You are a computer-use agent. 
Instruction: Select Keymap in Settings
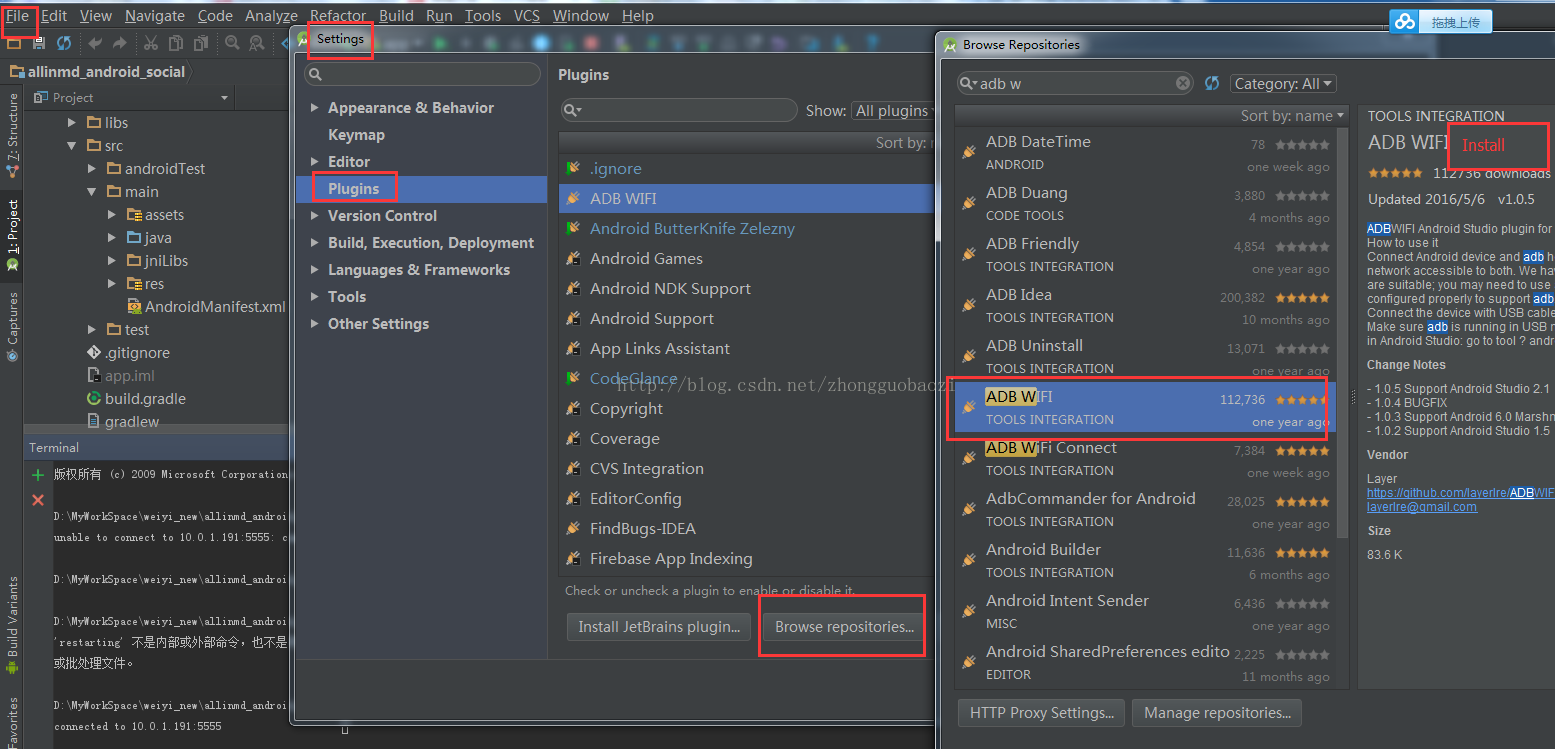tap(356, 135)
